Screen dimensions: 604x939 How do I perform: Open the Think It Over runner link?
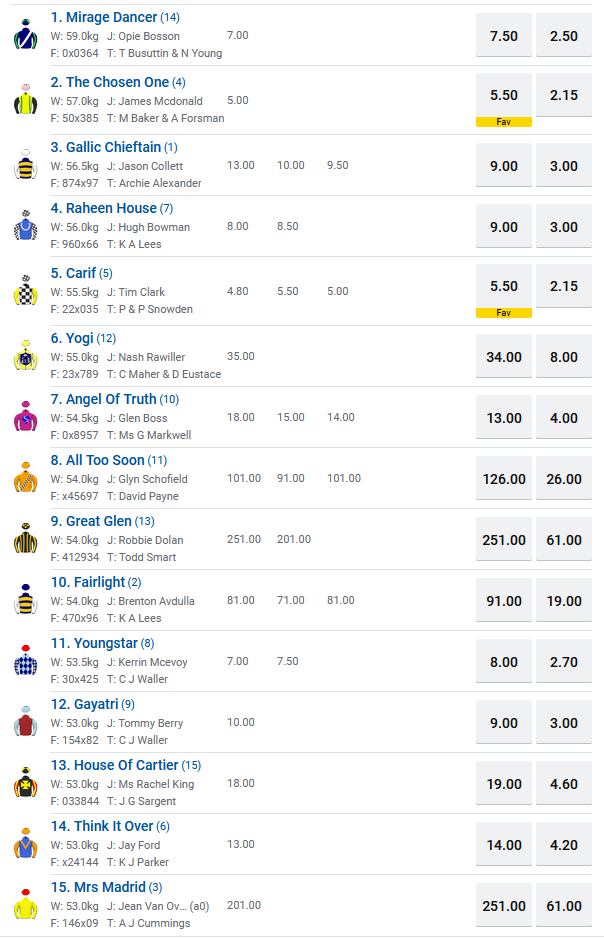click(113, 826)
